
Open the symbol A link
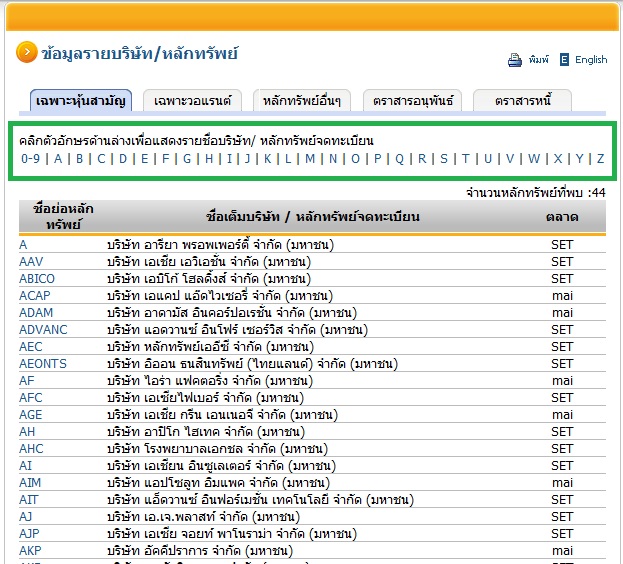[23, 245]
